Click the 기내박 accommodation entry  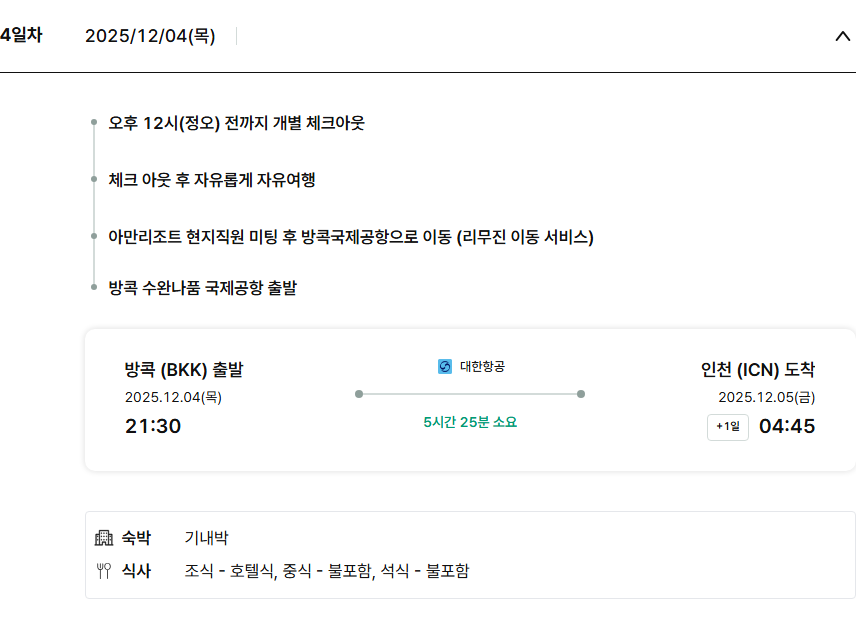[206, 538]
